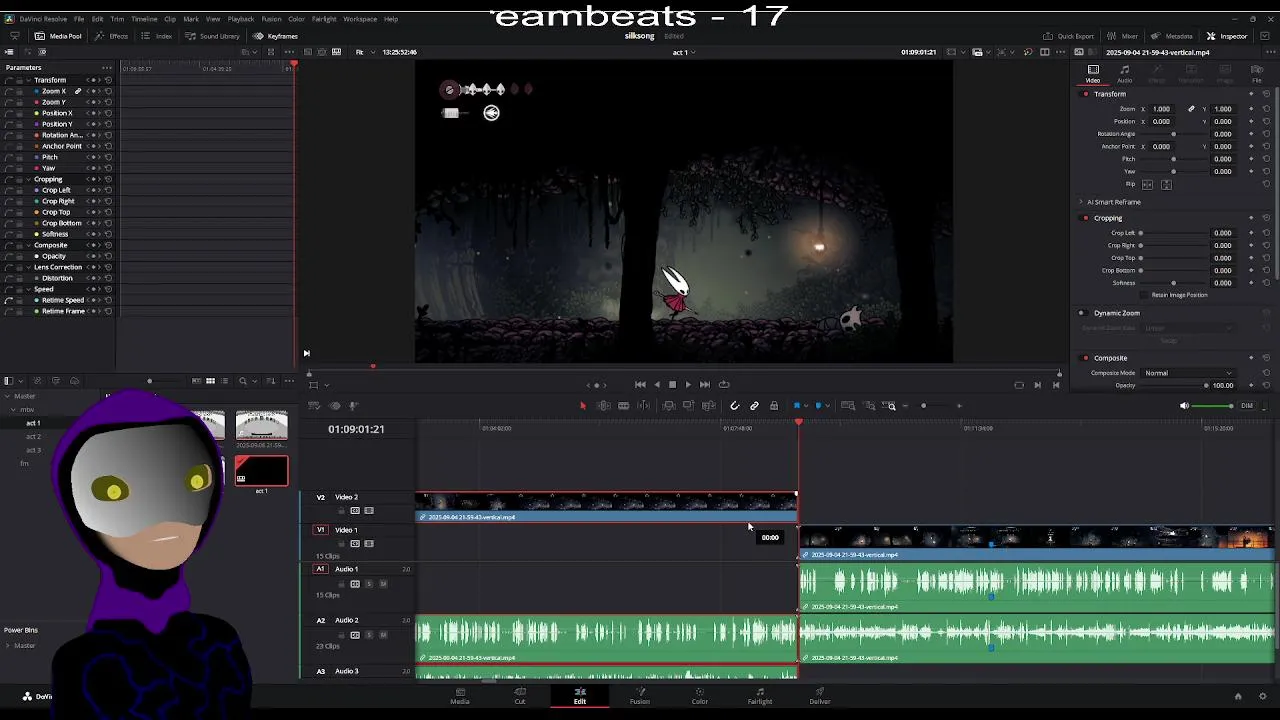Check the Retain Image Position checkbox

pos(1146,295)
